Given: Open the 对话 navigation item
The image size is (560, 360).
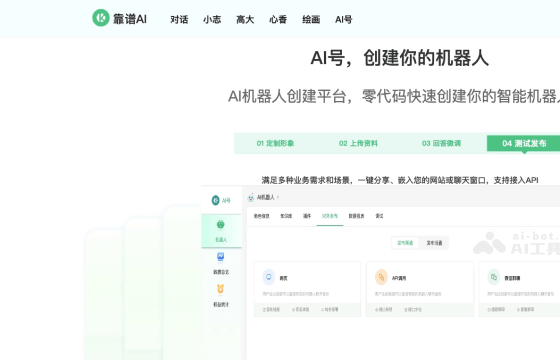Looking at the screenshot, I should [x=179, y=19].
